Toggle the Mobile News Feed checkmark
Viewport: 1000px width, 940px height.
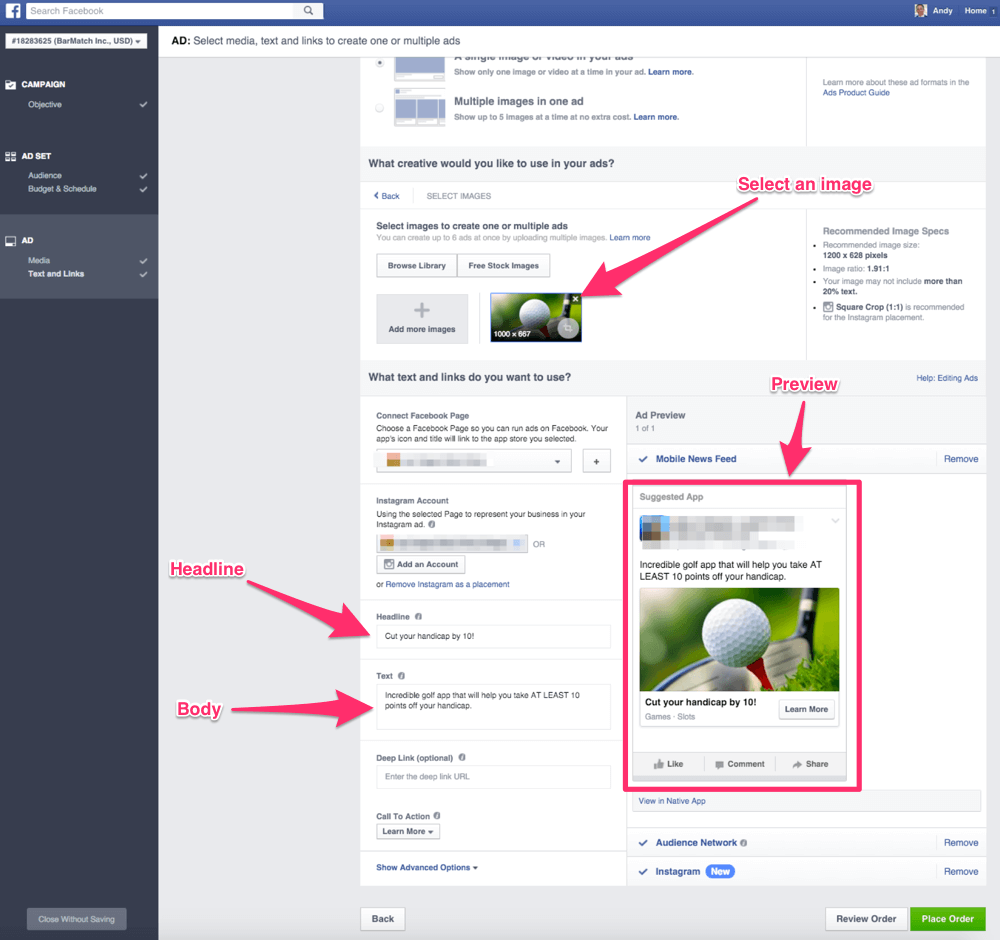(643, 459)
